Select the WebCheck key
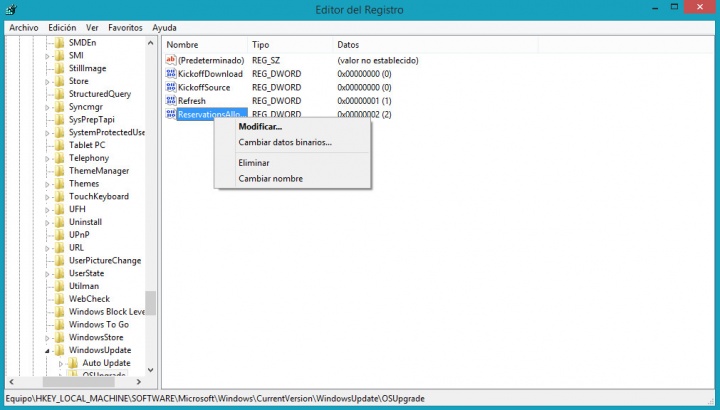Viewport: 720px width, 410px height. pyautogui.click(x=89, y=299)
